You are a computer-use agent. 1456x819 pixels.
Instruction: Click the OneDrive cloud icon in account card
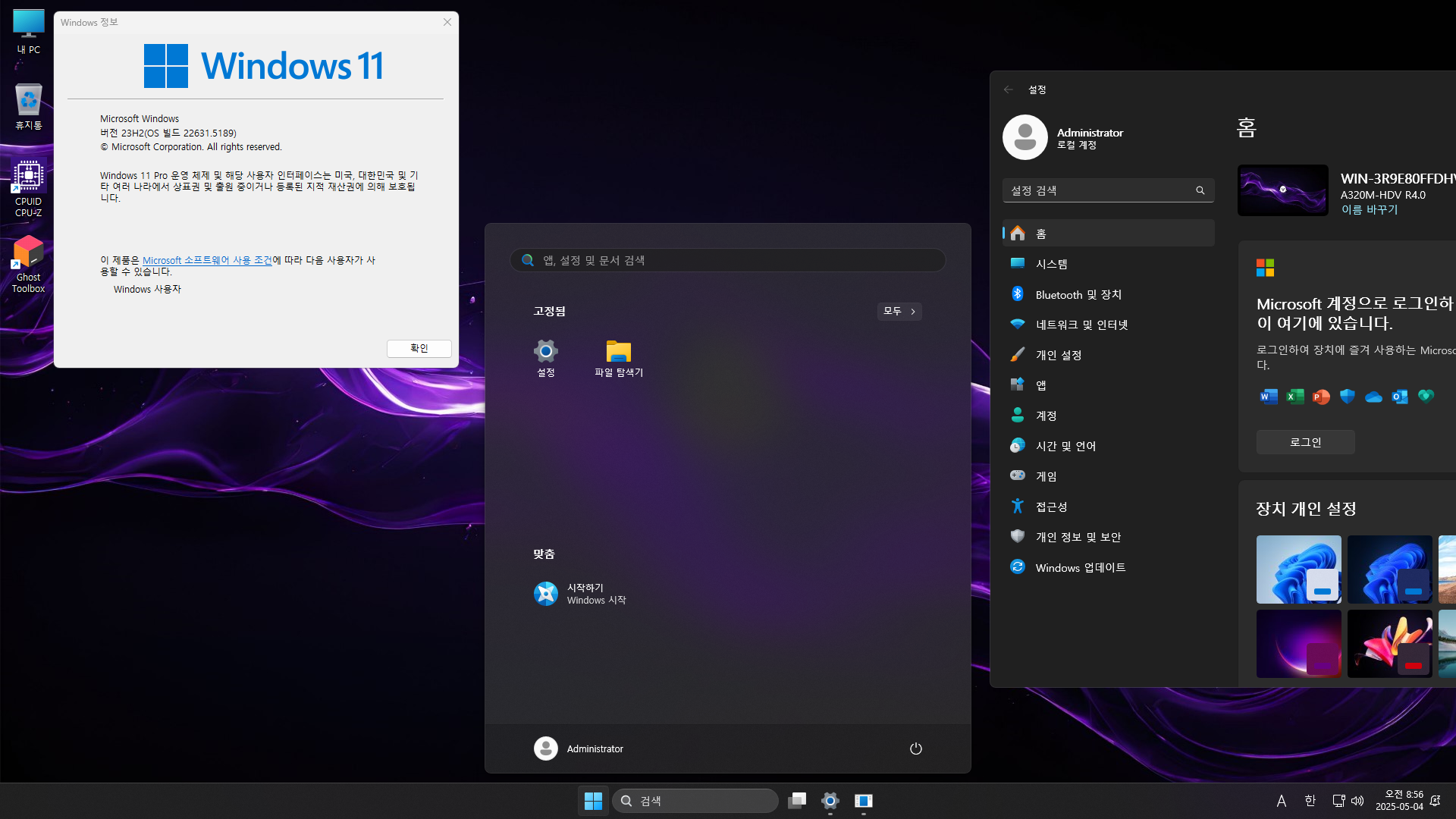pyautogui.click(x=1373, y=397)
